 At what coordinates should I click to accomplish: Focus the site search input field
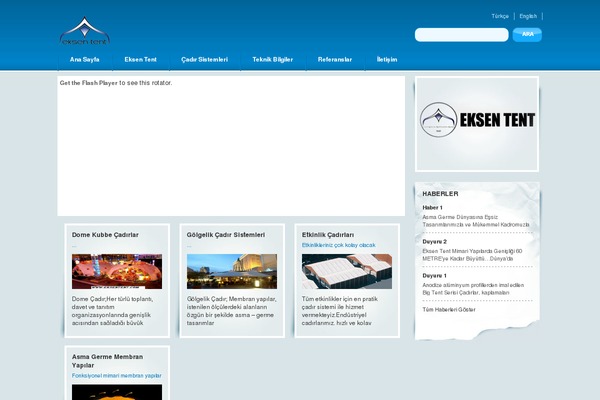461,35
